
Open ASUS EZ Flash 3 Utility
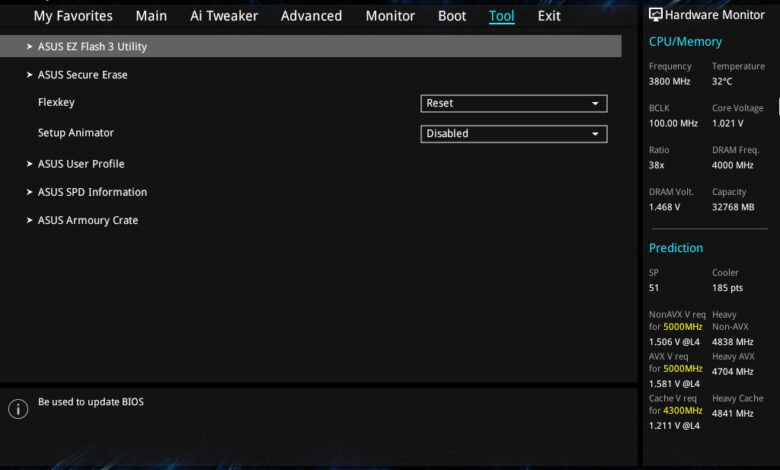pos(310,46)
